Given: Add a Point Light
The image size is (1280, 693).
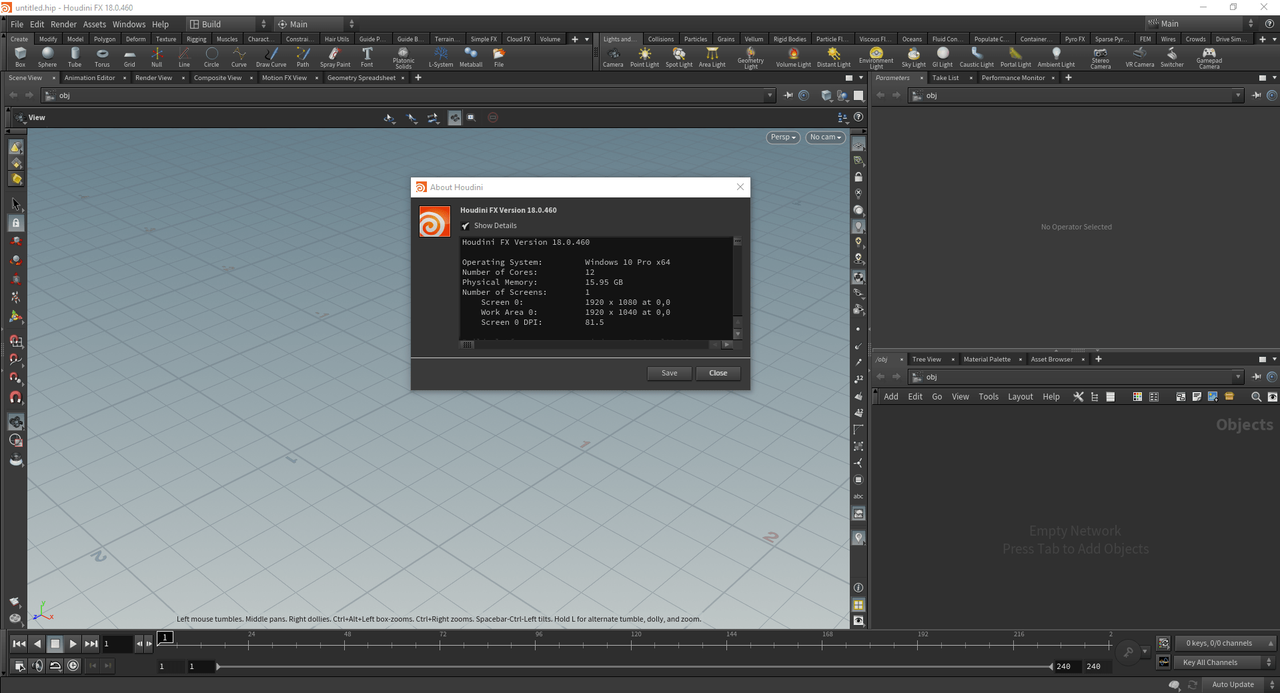Looking at the screenshot, I should click(x=645, y=57).
